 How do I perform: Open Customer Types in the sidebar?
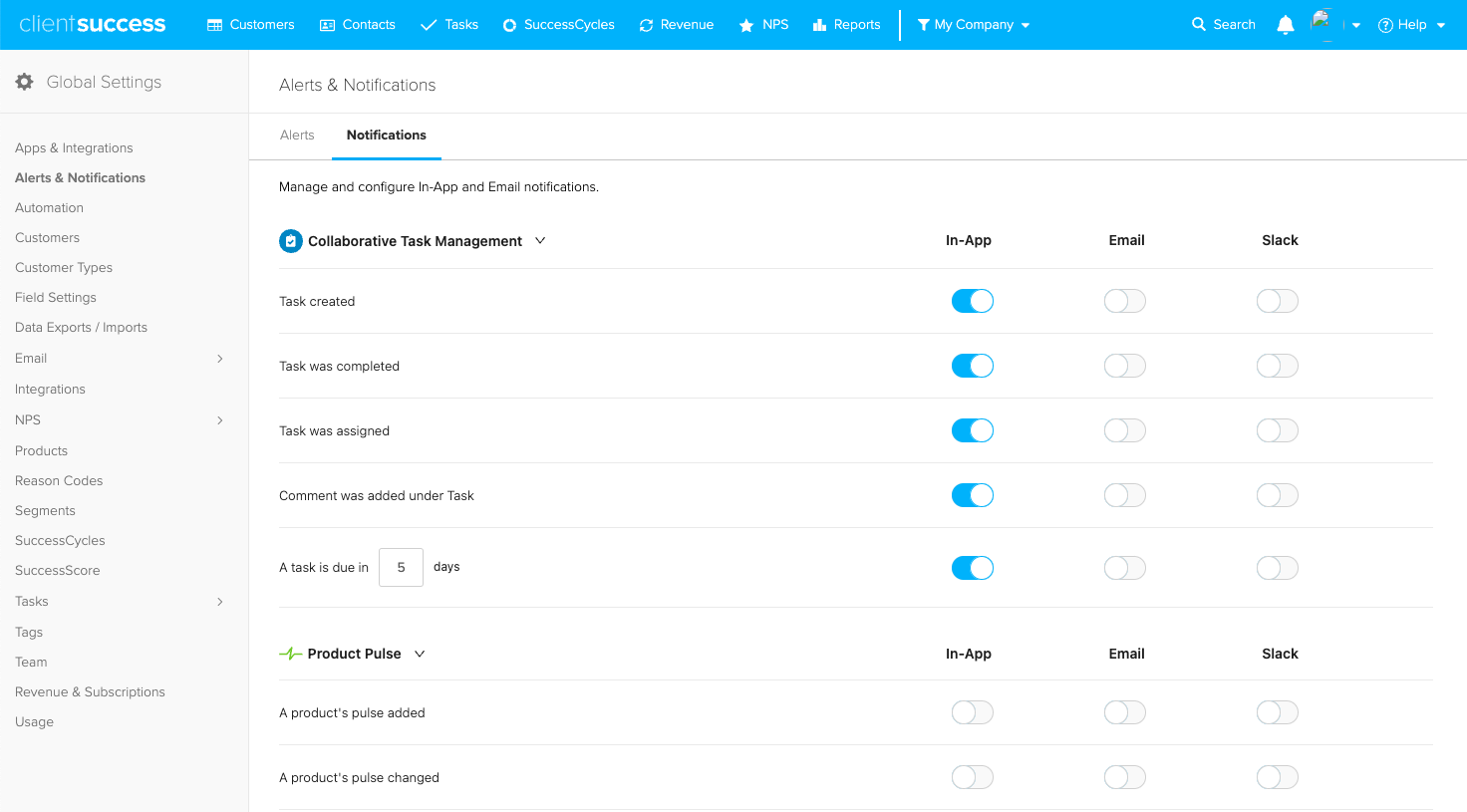[x=64, y=267]
